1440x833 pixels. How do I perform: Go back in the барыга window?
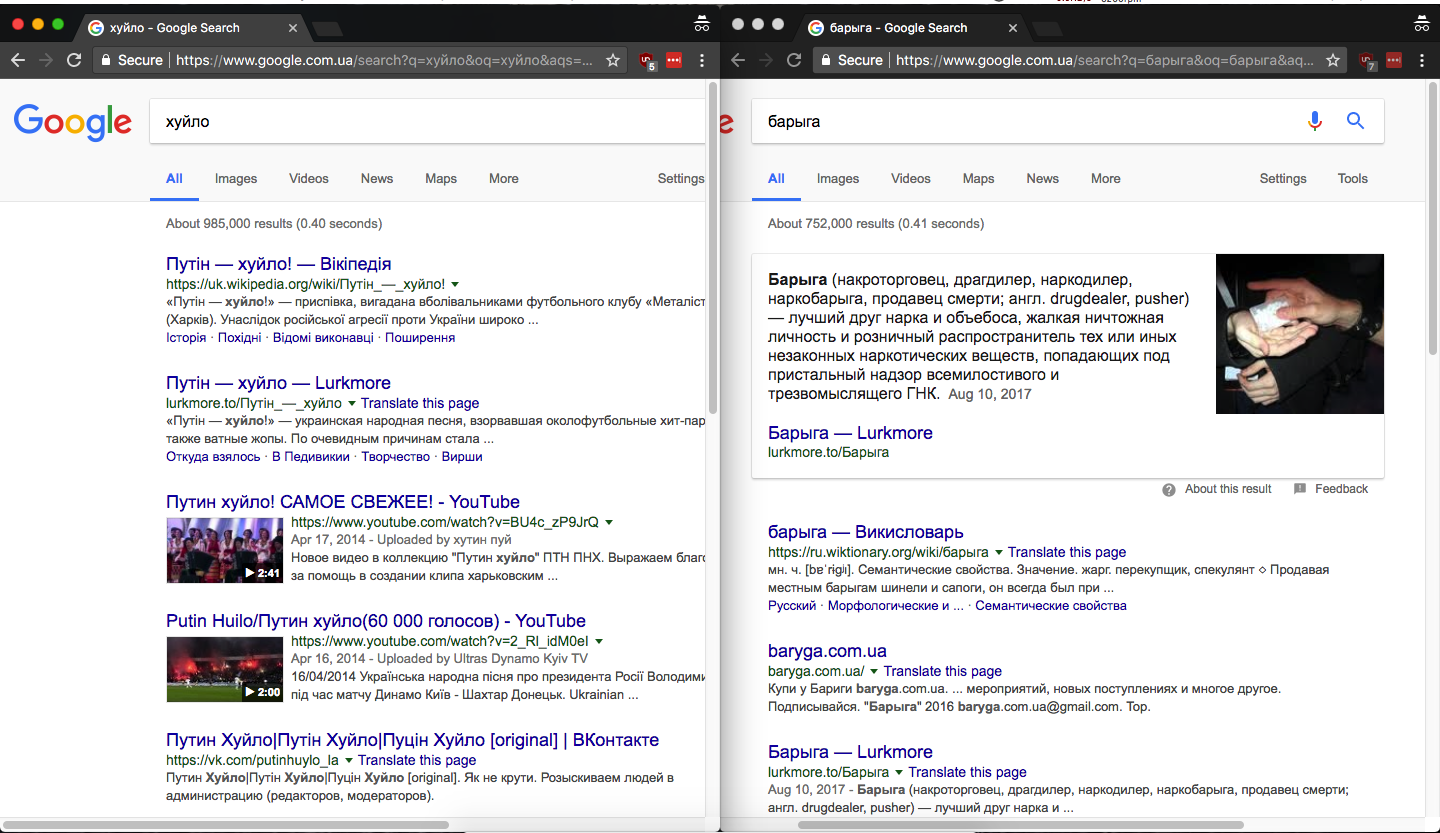pyautogui.click(x=738, y=60)
